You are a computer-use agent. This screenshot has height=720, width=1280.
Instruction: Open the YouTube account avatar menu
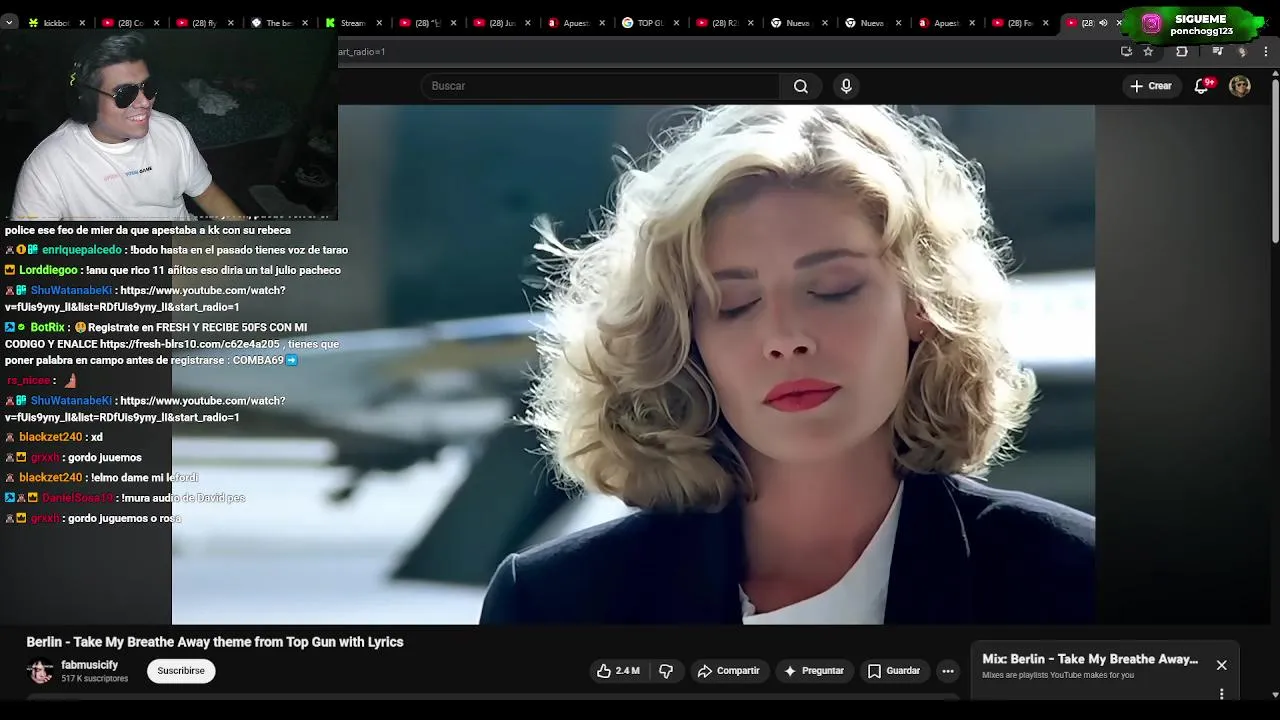[x=1240, y=86]
